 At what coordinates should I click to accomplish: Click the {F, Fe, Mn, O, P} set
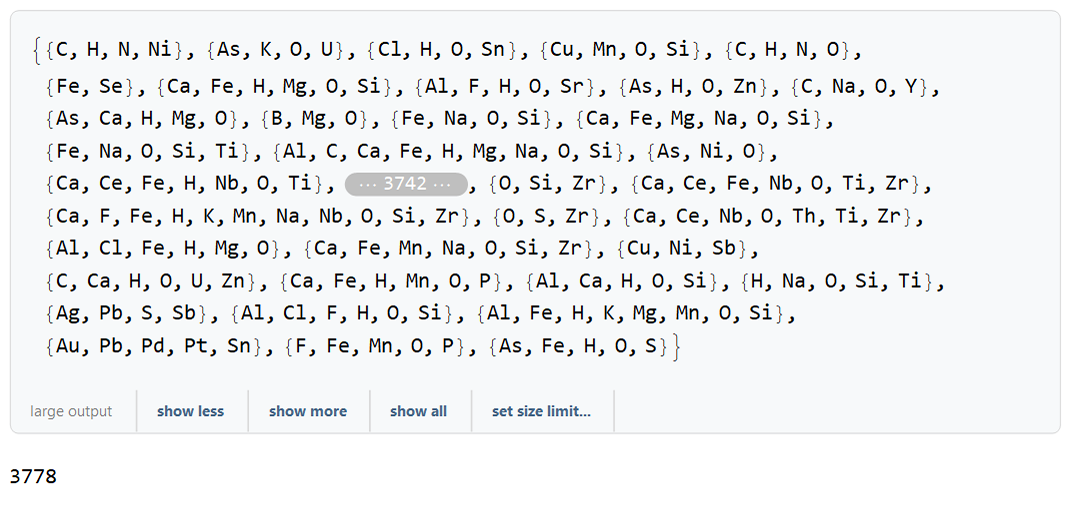click(375, 347)
